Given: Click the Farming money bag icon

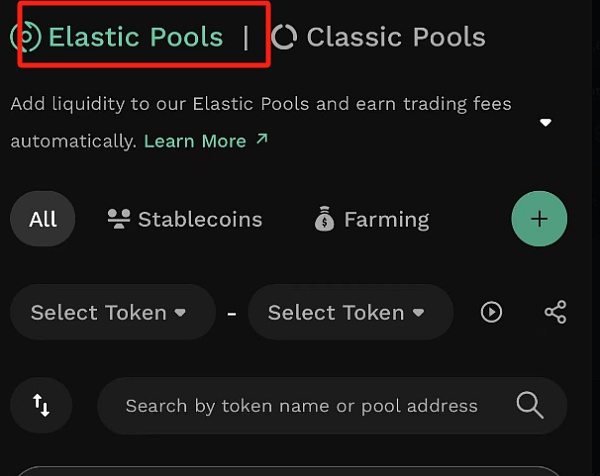Looking at the screenshot, I should (x=324, y=219).
